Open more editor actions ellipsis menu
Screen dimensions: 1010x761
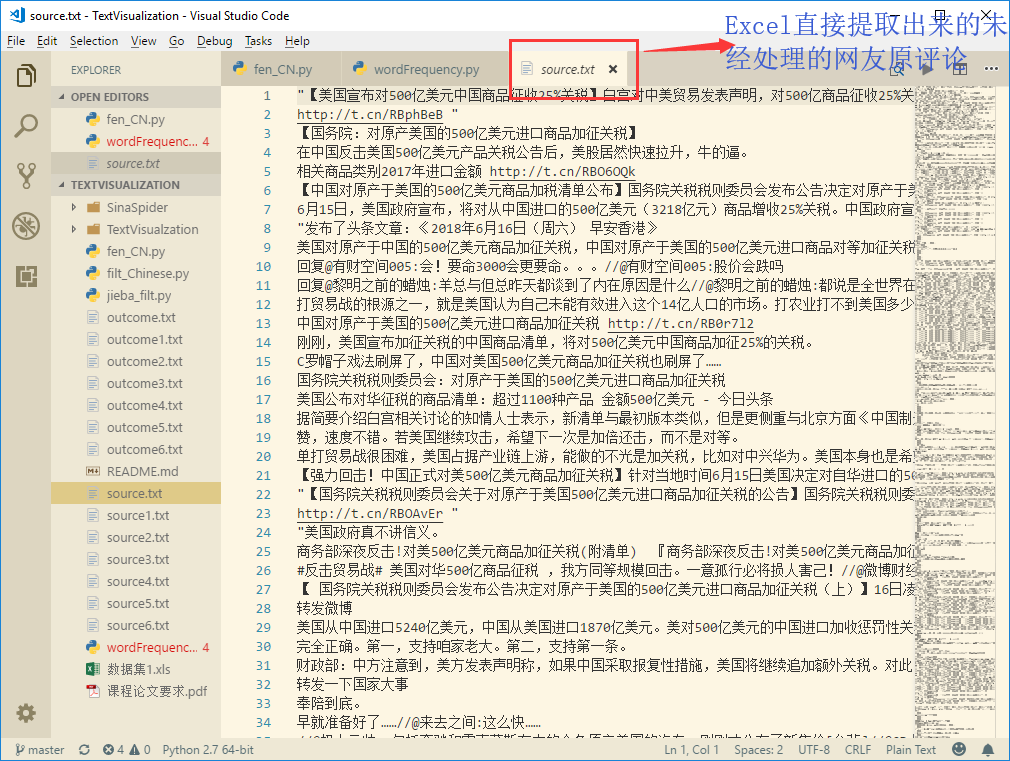(991, 69)
